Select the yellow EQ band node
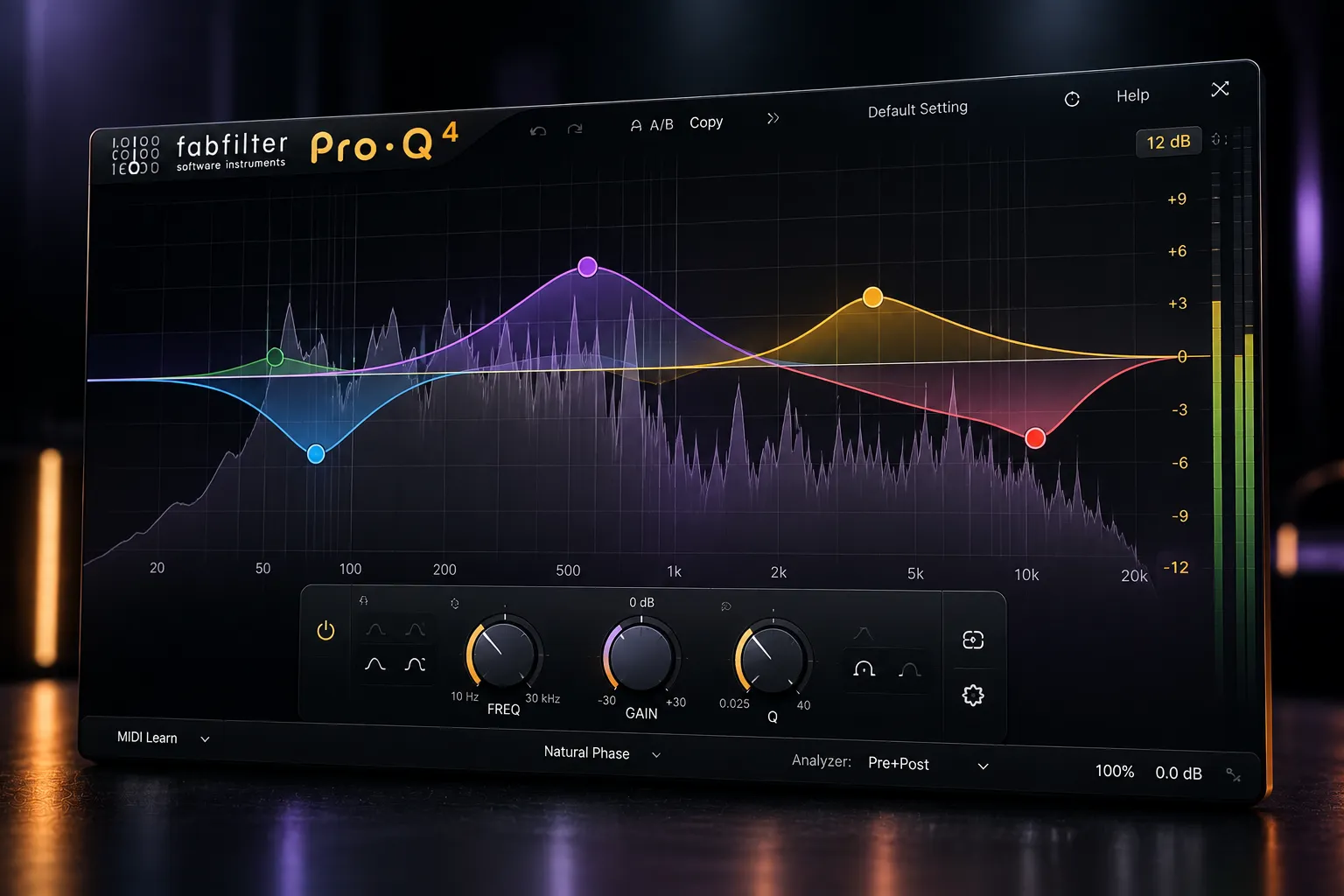Image resolution: width=1344 pixels, height=896 pixels. [x=872, y=297]
